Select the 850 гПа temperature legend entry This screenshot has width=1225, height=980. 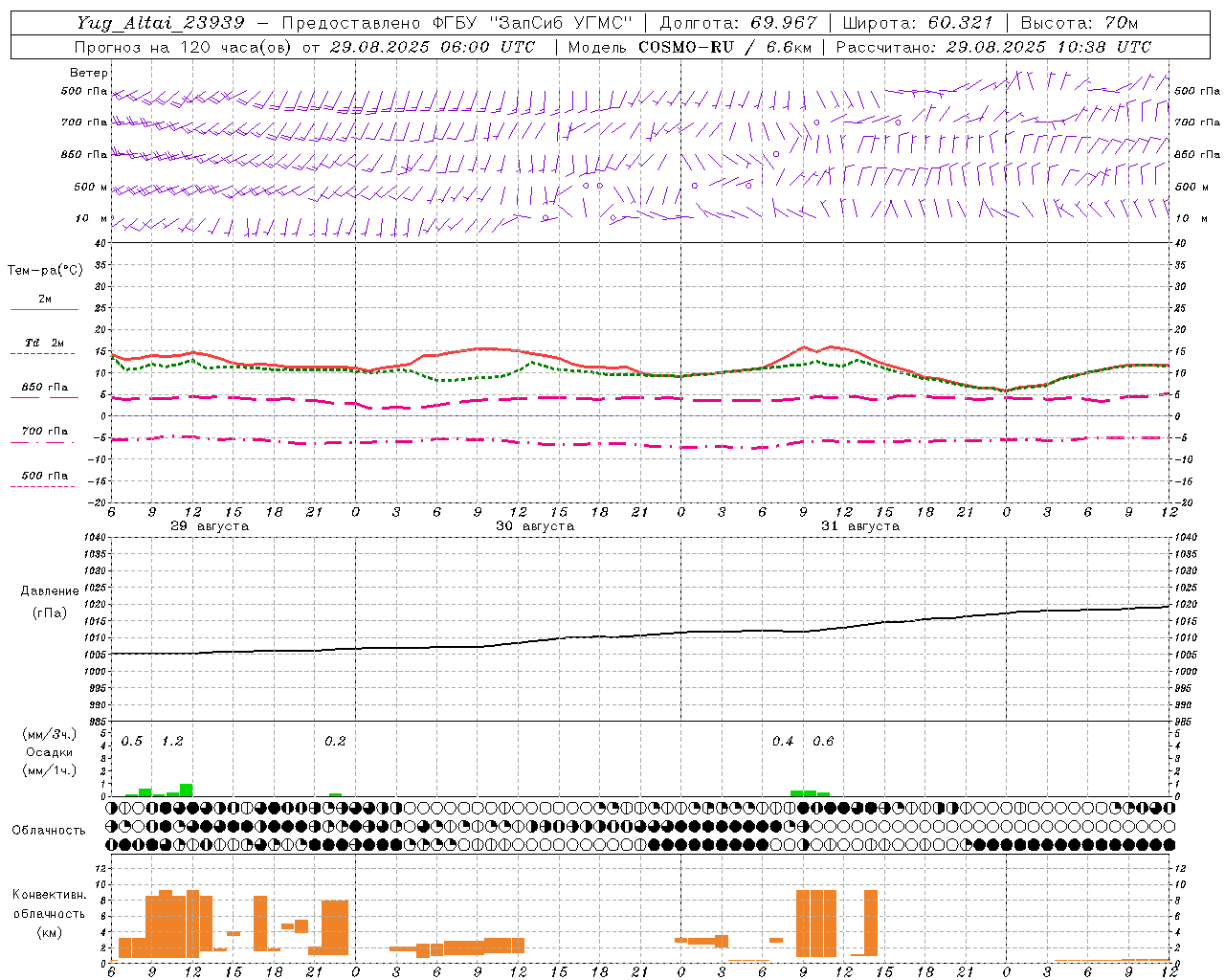pos(45,388)
